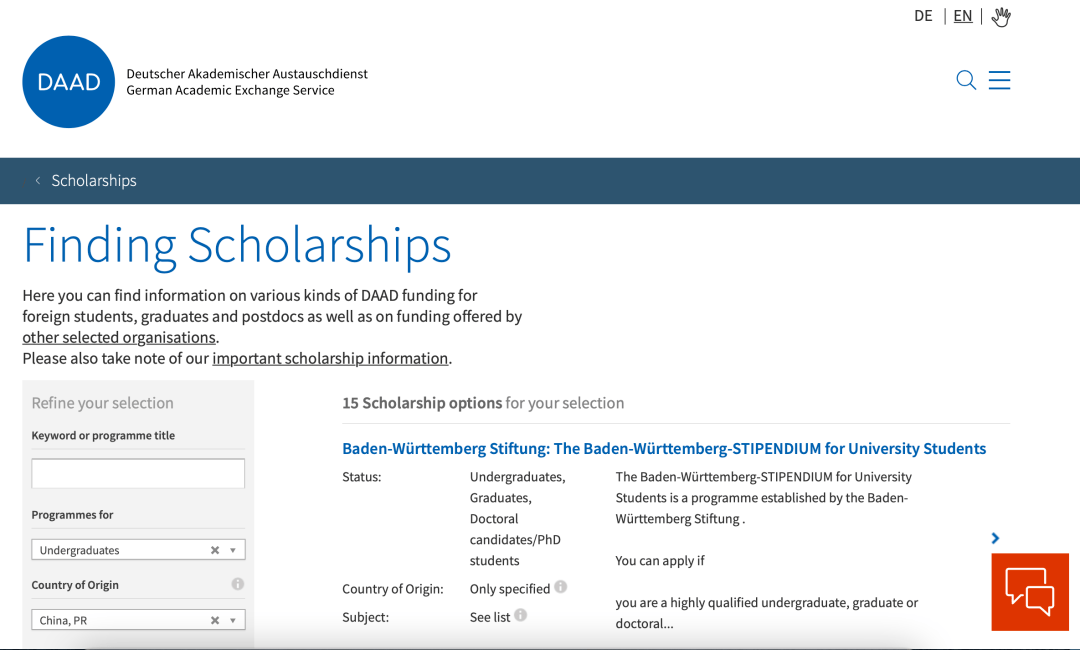Clear the Undergraduates selection with X
Screen dimensions: 1080x650
tap(215, 550)
